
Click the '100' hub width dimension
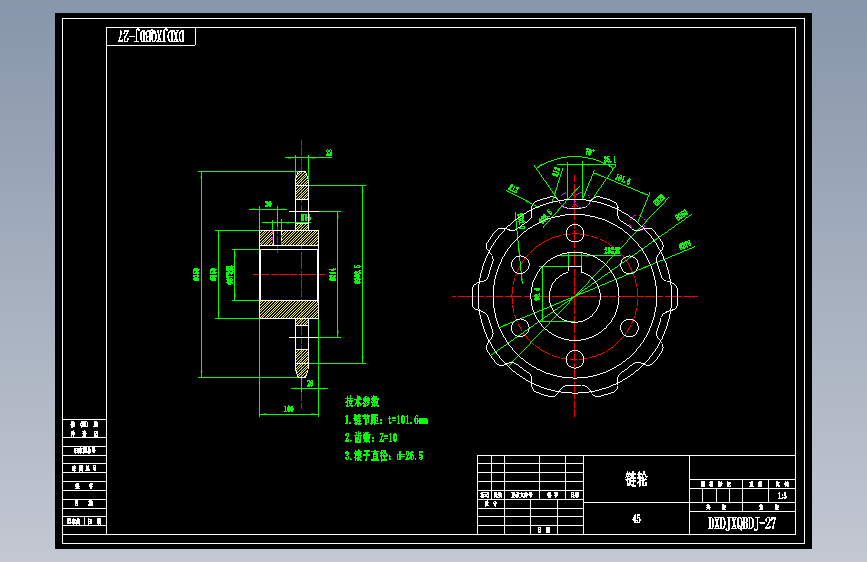coord(288,409)
